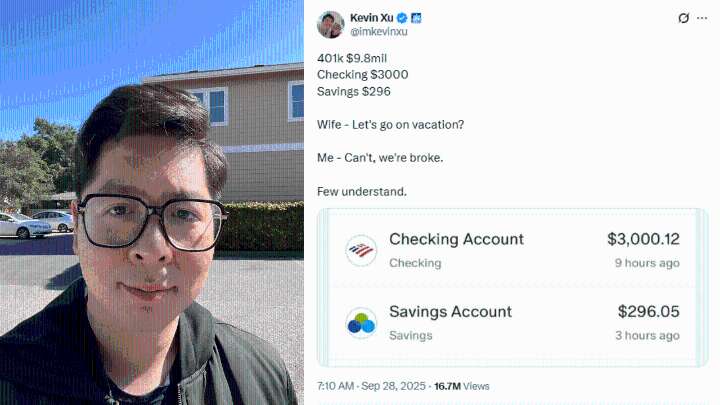Click the square affiliation badge after the name
Screen dimensions: 720x405
(416, 18)
